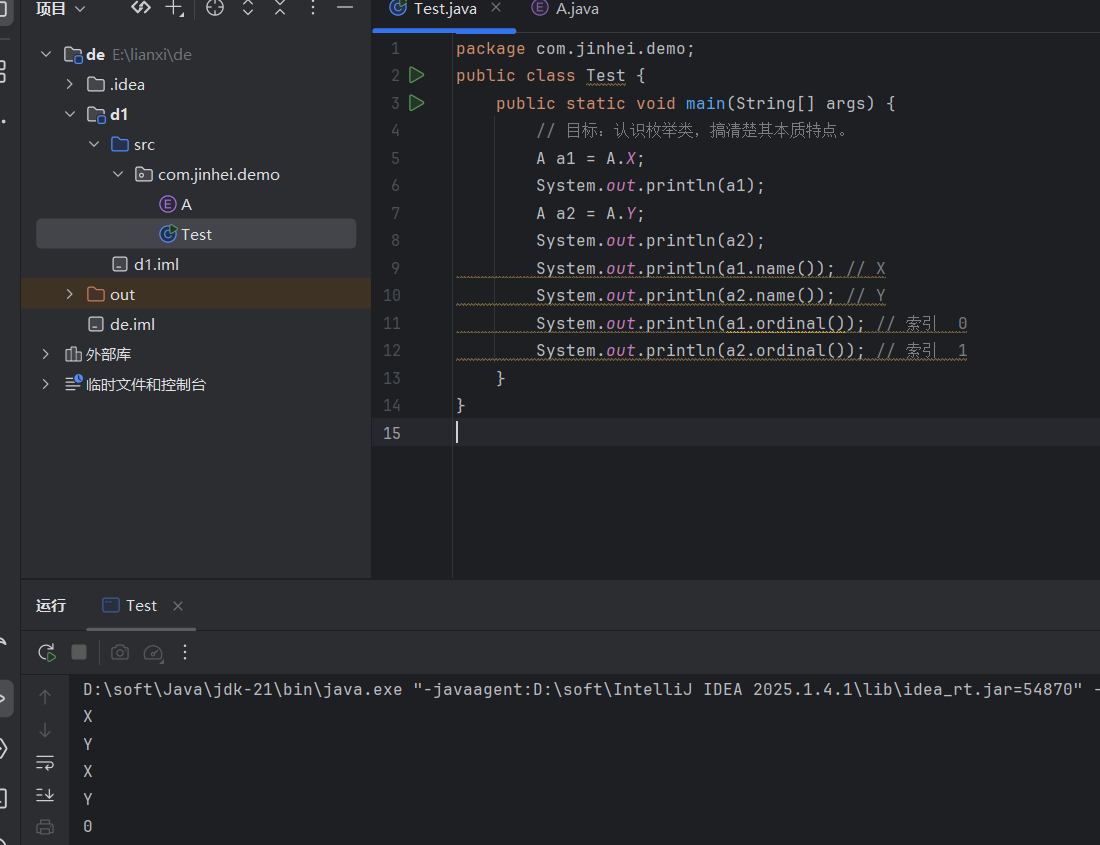This screenshot has width=1100, height=845.
Task: Expand the 外部库 node
Action: (46, 355)
